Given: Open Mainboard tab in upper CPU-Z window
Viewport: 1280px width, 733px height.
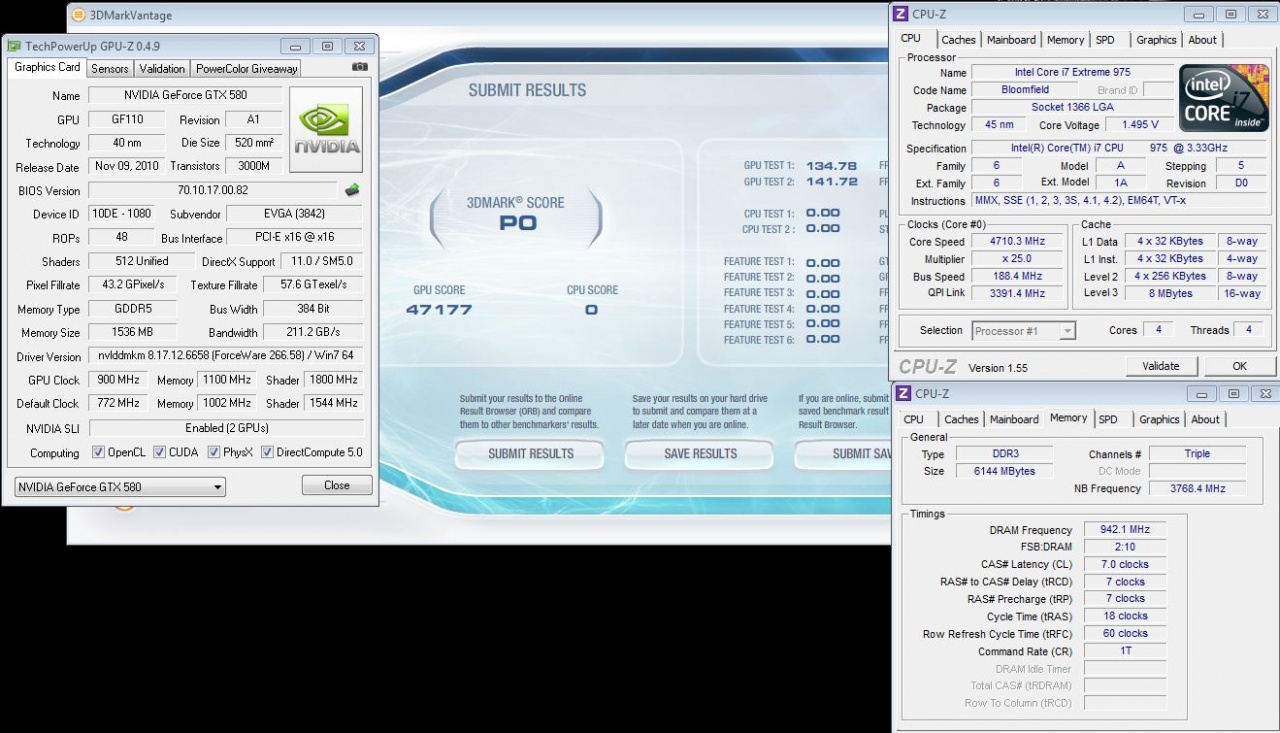Looking at the screenshot, I should [1011, 40].
